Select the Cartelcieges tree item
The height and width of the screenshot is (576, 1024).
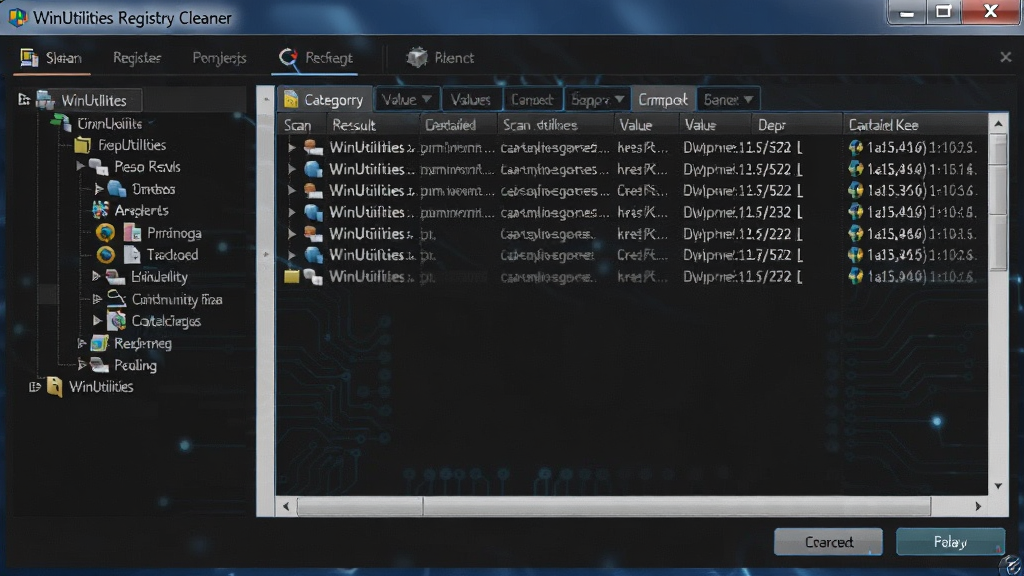[x=166, y=321]
